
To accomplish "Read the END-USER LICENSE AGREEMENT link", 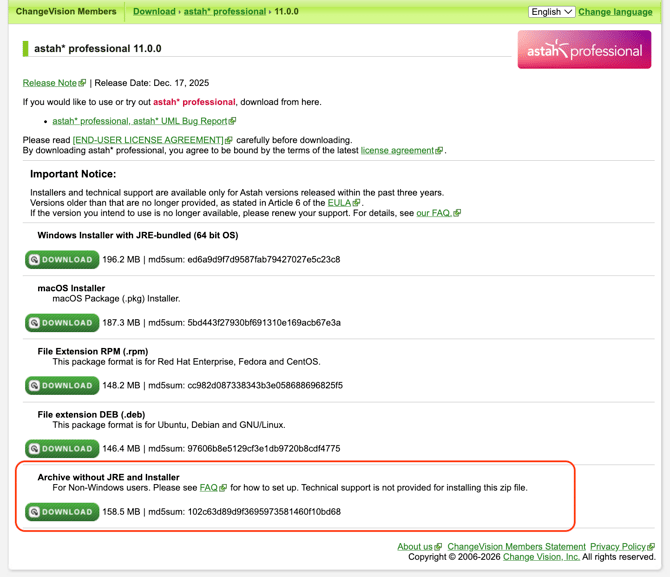I will pyautogui.click(x=148, y=140).
